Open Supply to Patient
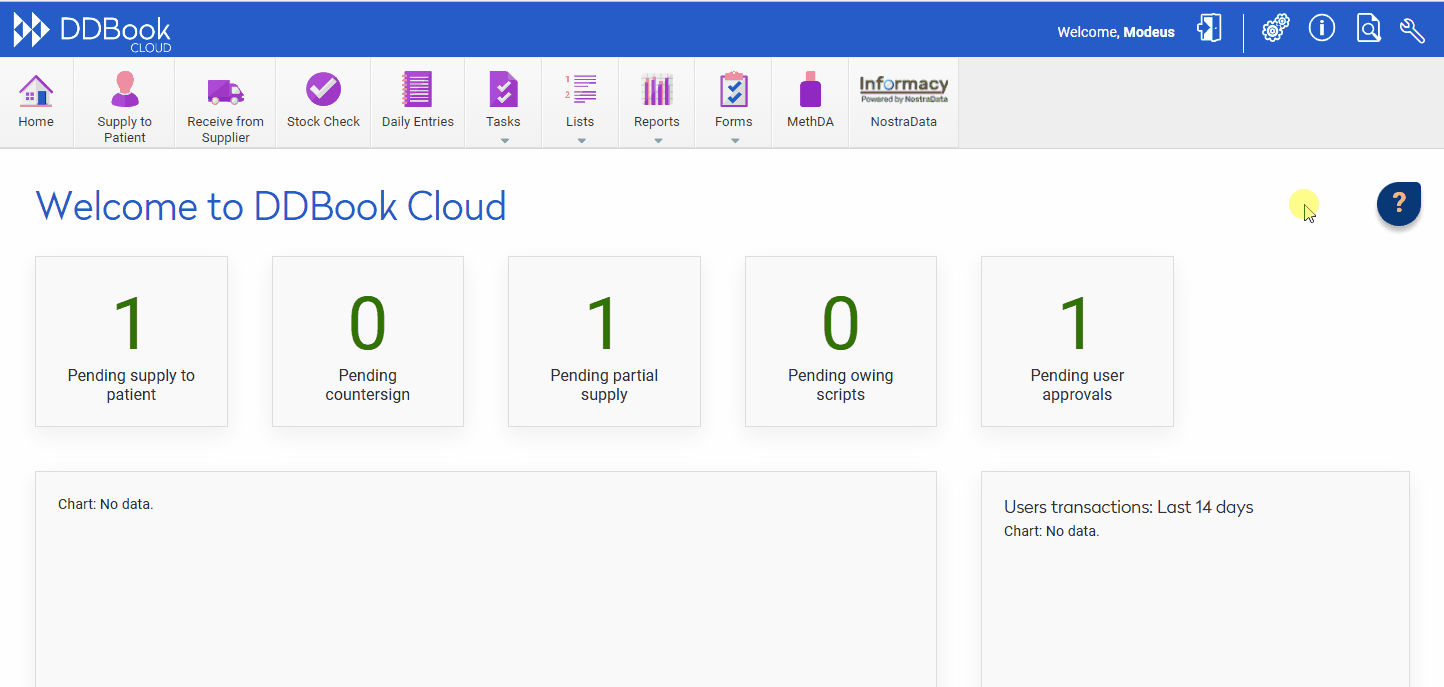Viewport: 1444px width, 687px height. 124,100
